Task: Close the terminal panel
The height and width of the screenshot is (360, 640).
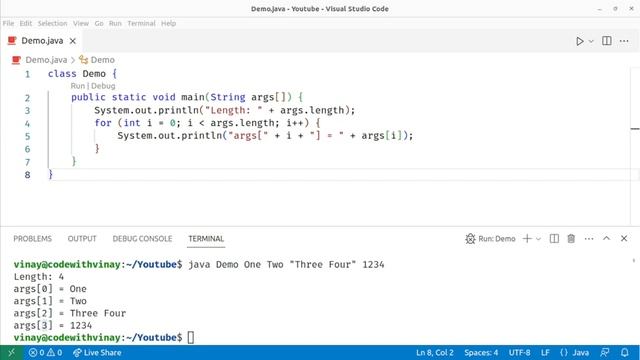Action: [x=624, y=238]
